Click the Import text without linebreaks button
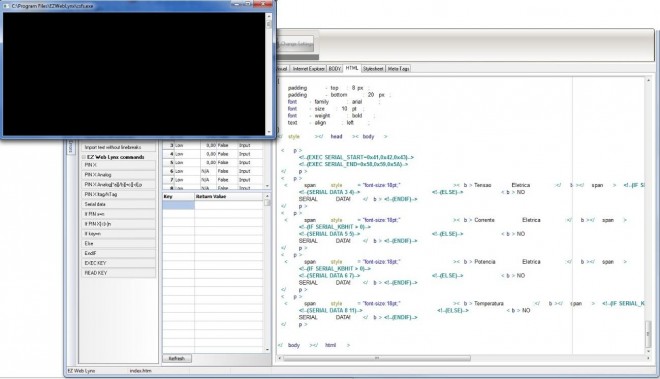The width and height of the screenshot is (660, 379). [118, 147]
